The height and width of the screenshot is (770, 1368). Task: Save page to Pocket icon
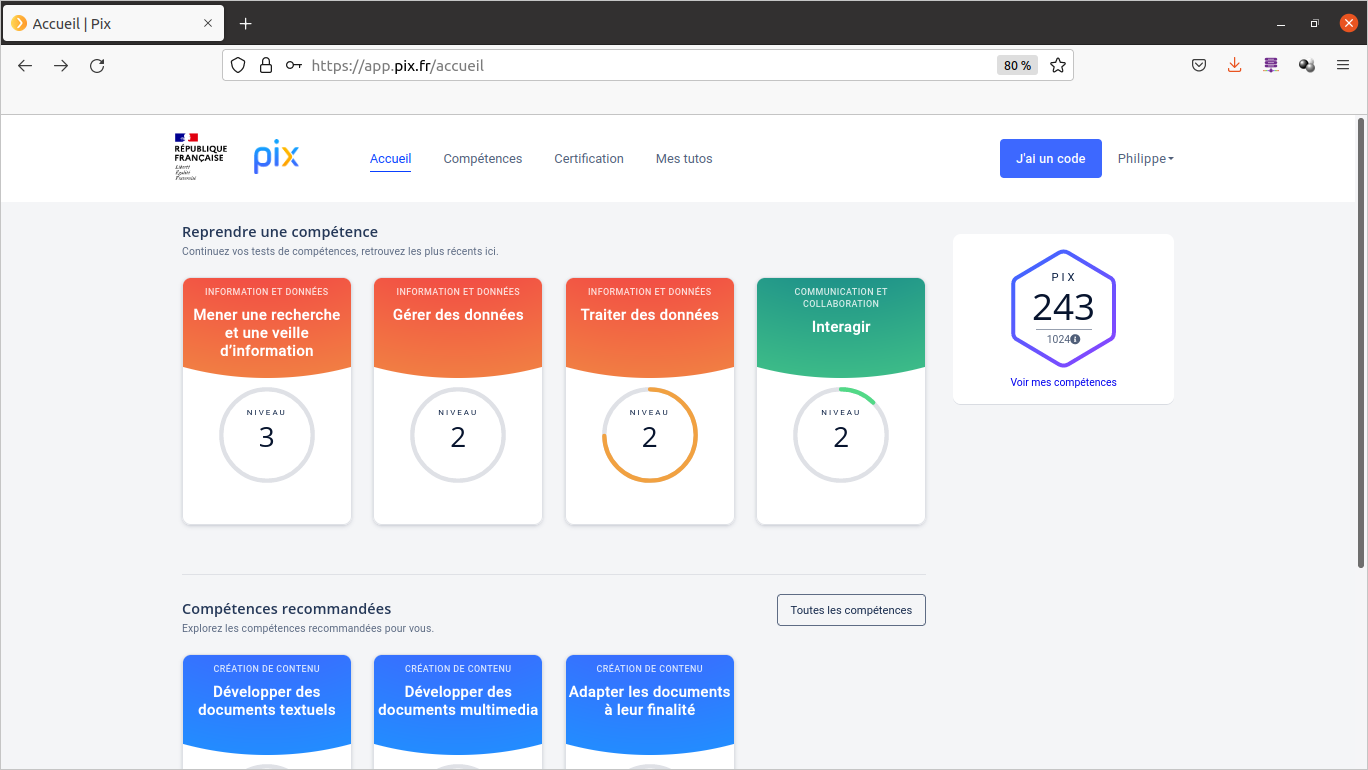[x=1199, y=66]
